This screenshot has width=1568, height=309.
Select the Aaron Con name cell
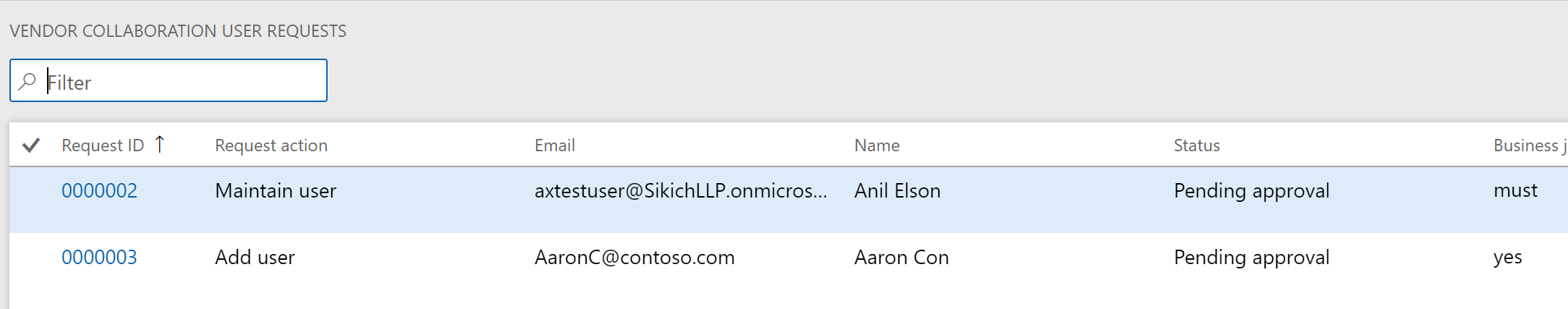(901, 258)
